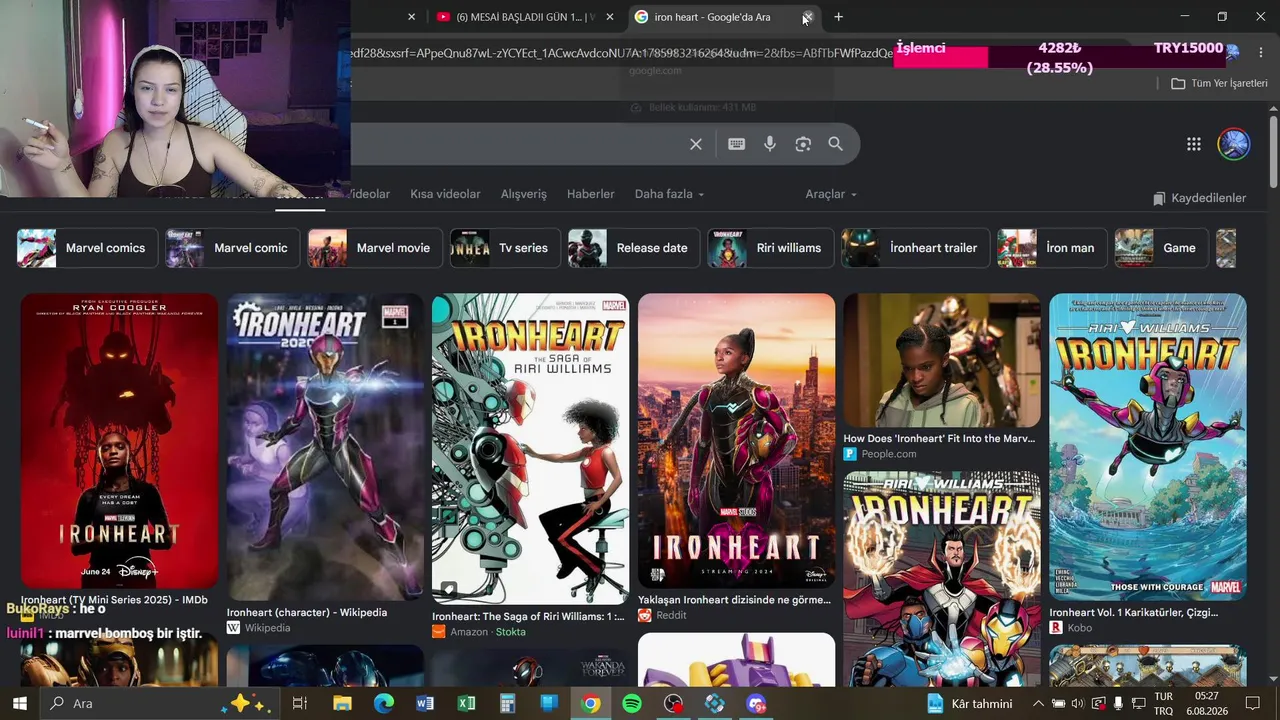This screenshot has height=720, width=1280.
Task: Expand the Araçlar tools dropdown
Action: click(831, 194)
